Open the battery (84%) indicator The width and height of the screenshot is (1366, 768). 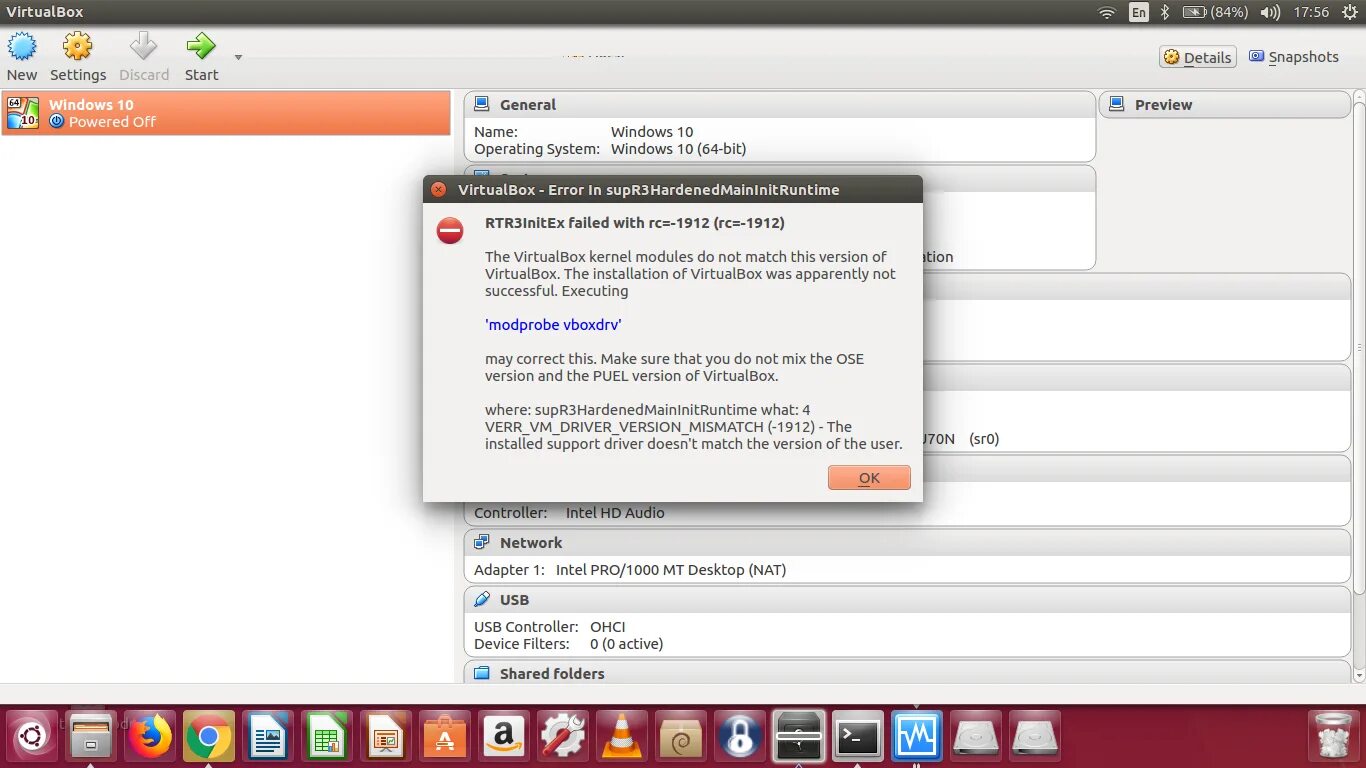click(1215, 12)
